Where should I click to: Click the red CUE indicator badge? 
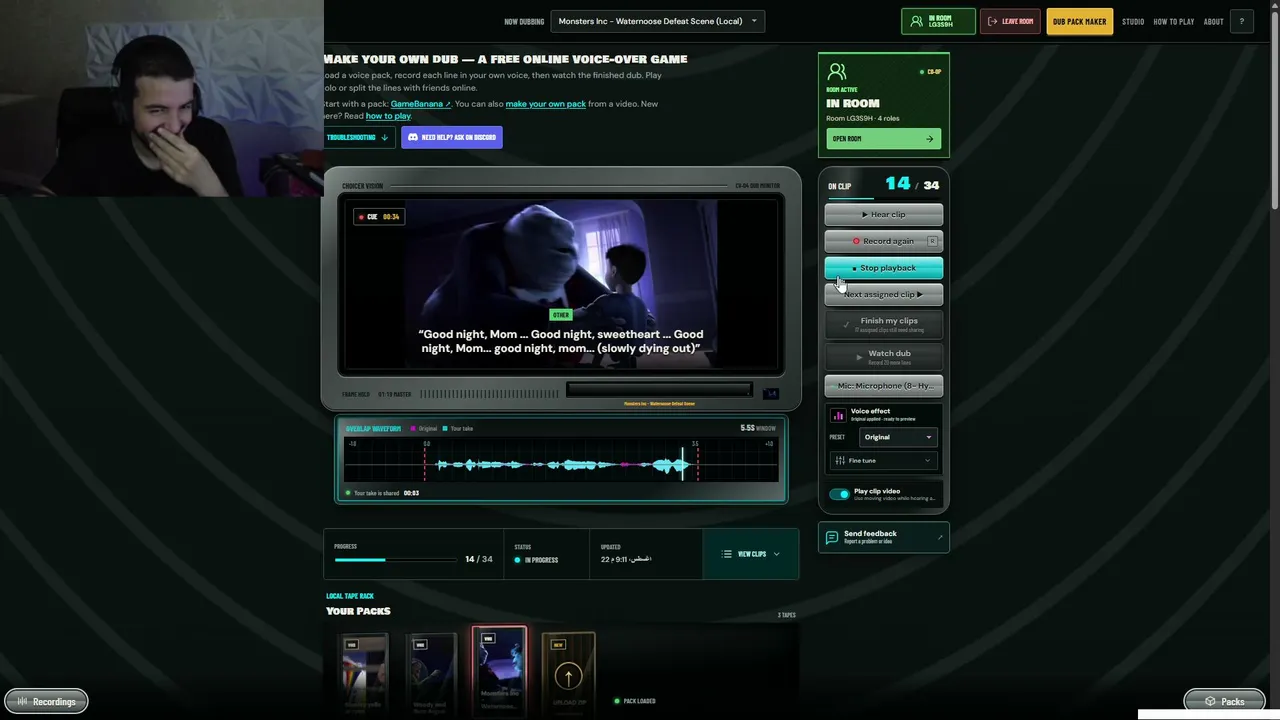379,217
